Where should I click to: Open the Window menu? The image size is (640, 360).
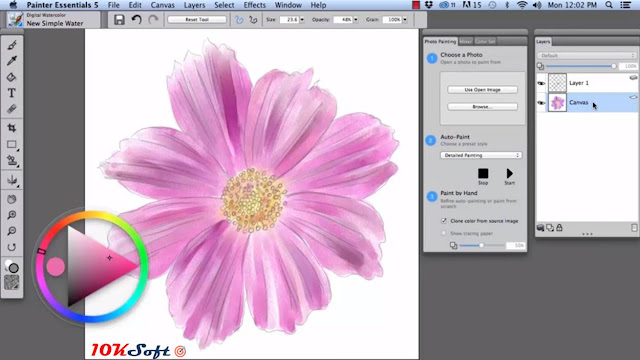tap(288, 5)
